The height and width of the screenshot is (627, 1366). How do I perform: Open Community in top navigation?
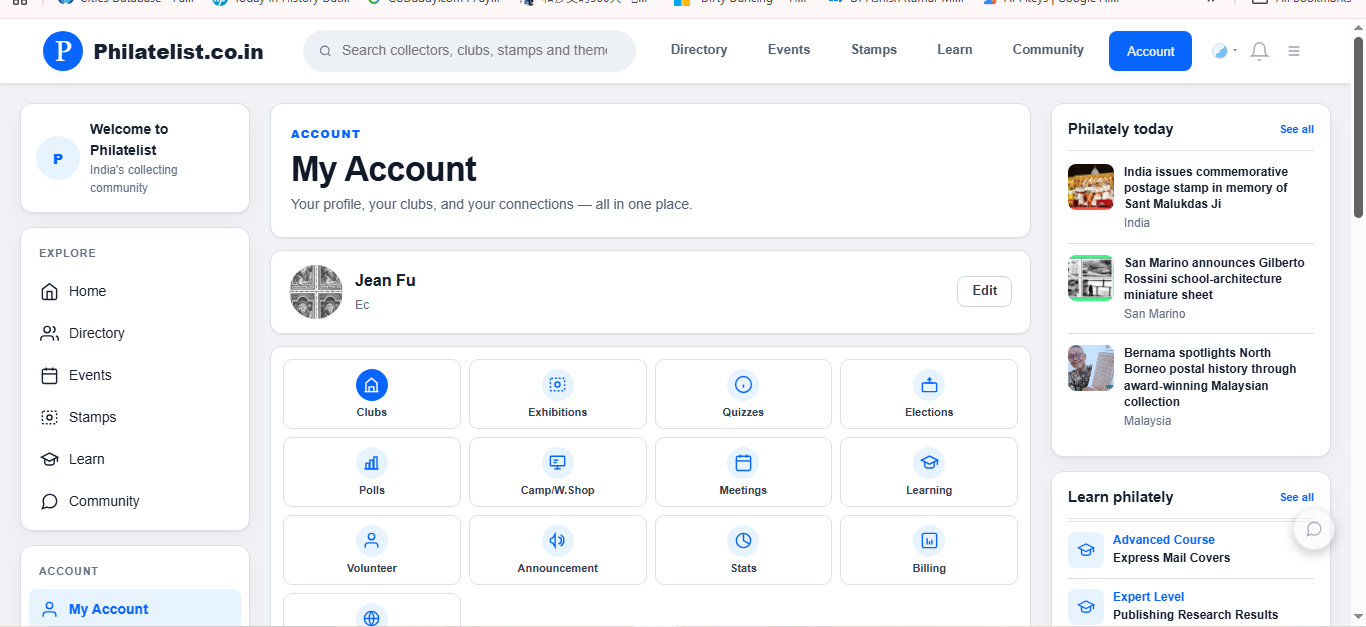coord(1048,50)
